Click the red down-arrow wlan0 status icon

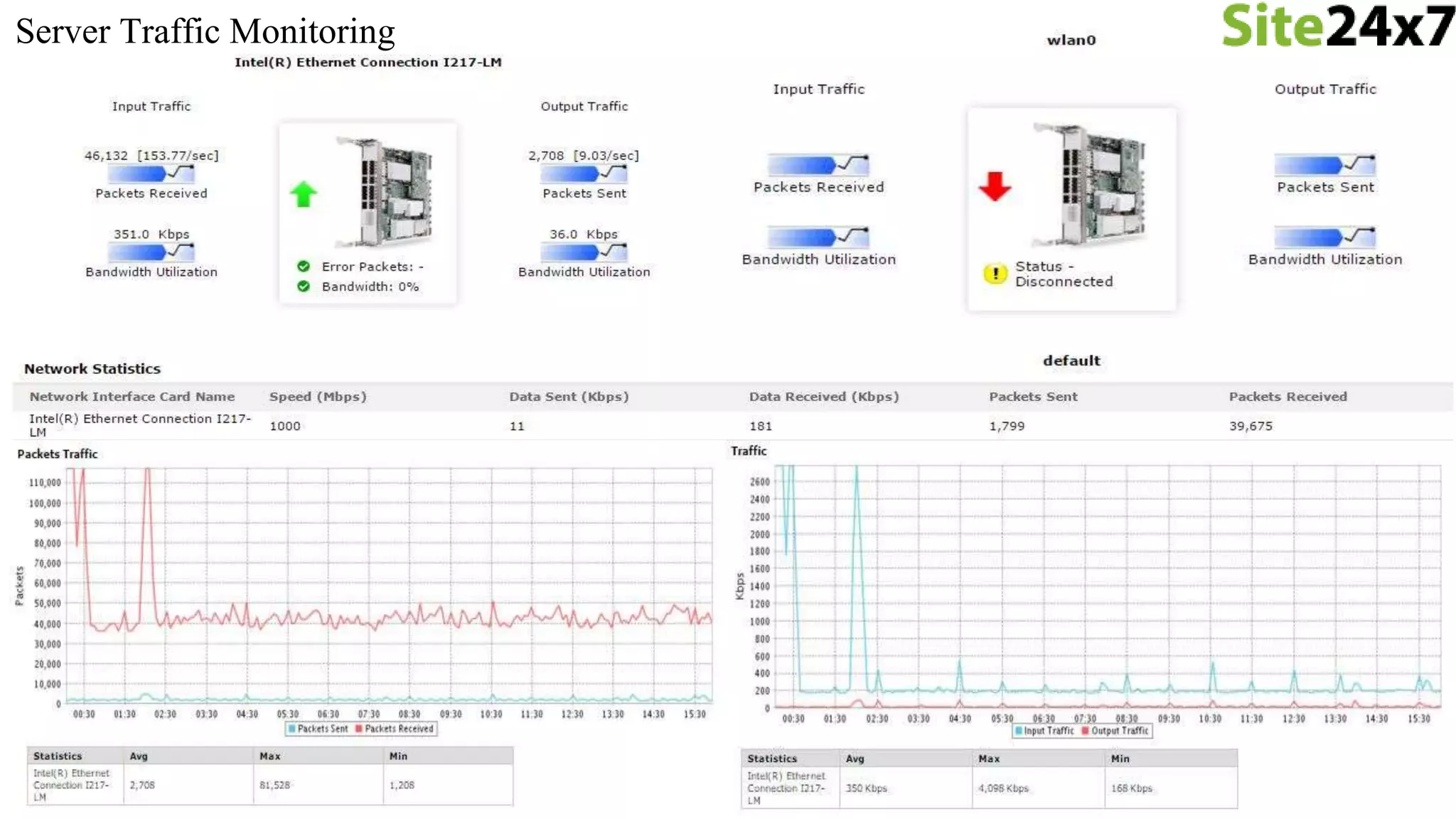click(x=995, y=186)
